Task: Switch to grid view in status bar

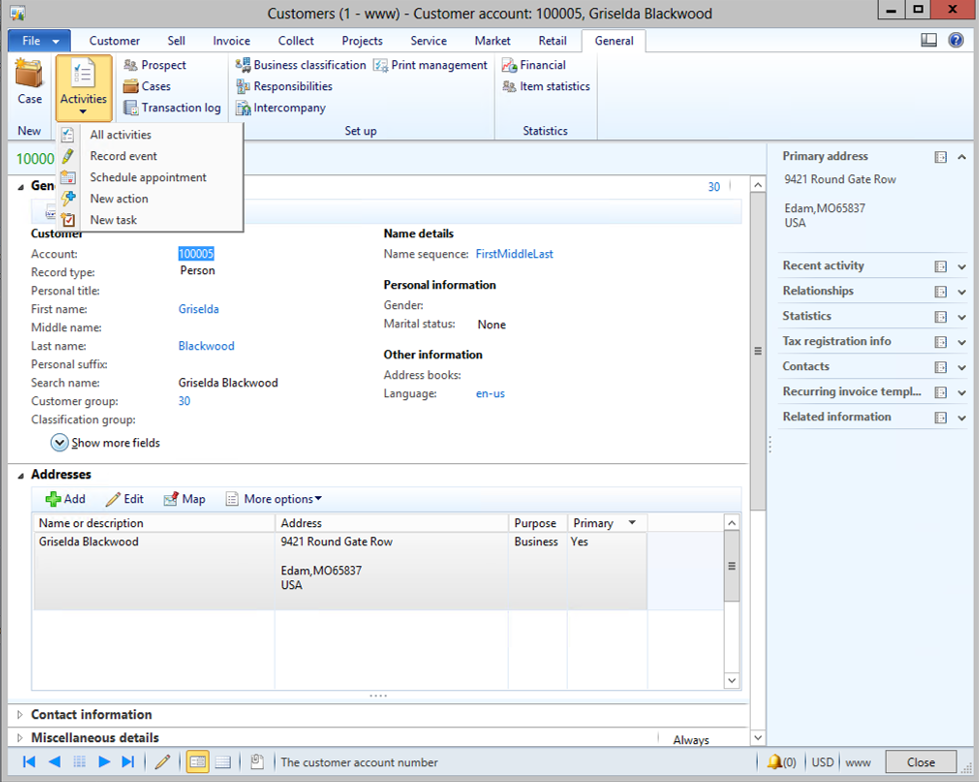Action: (x=223, y=762)
